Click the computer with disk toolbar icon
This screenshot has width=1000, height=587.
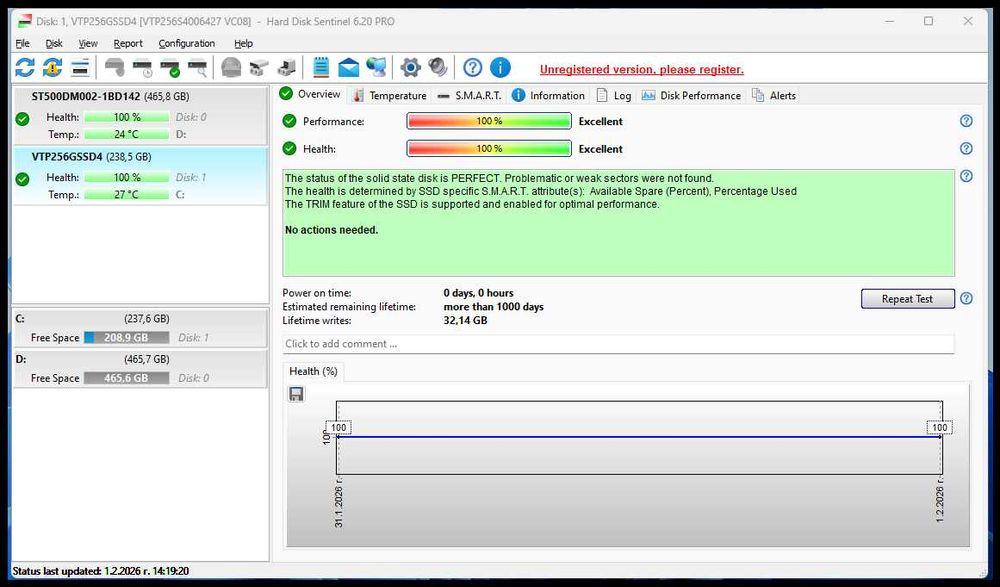tap(286, 67)
